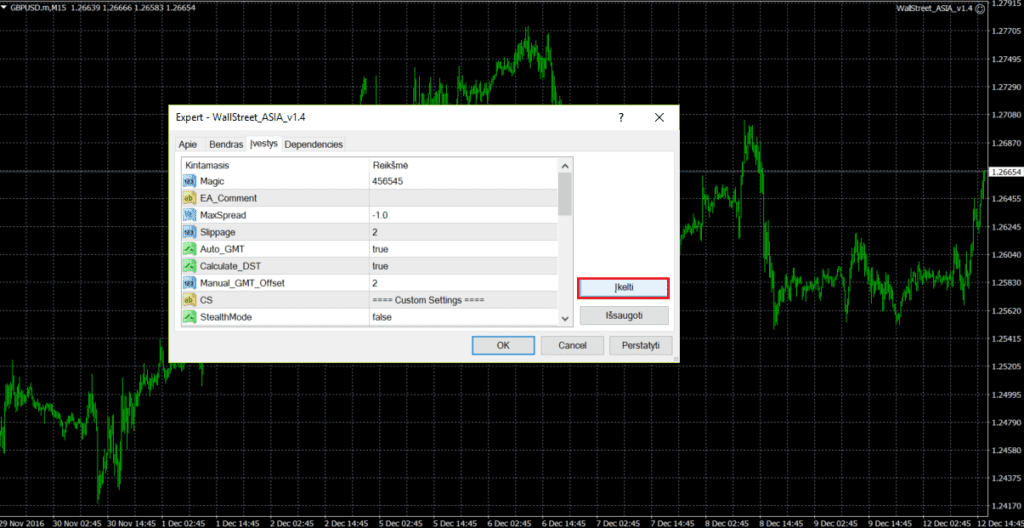Click the Perstatyti reset button
The image size is (1024, 528).
point(641,346)
